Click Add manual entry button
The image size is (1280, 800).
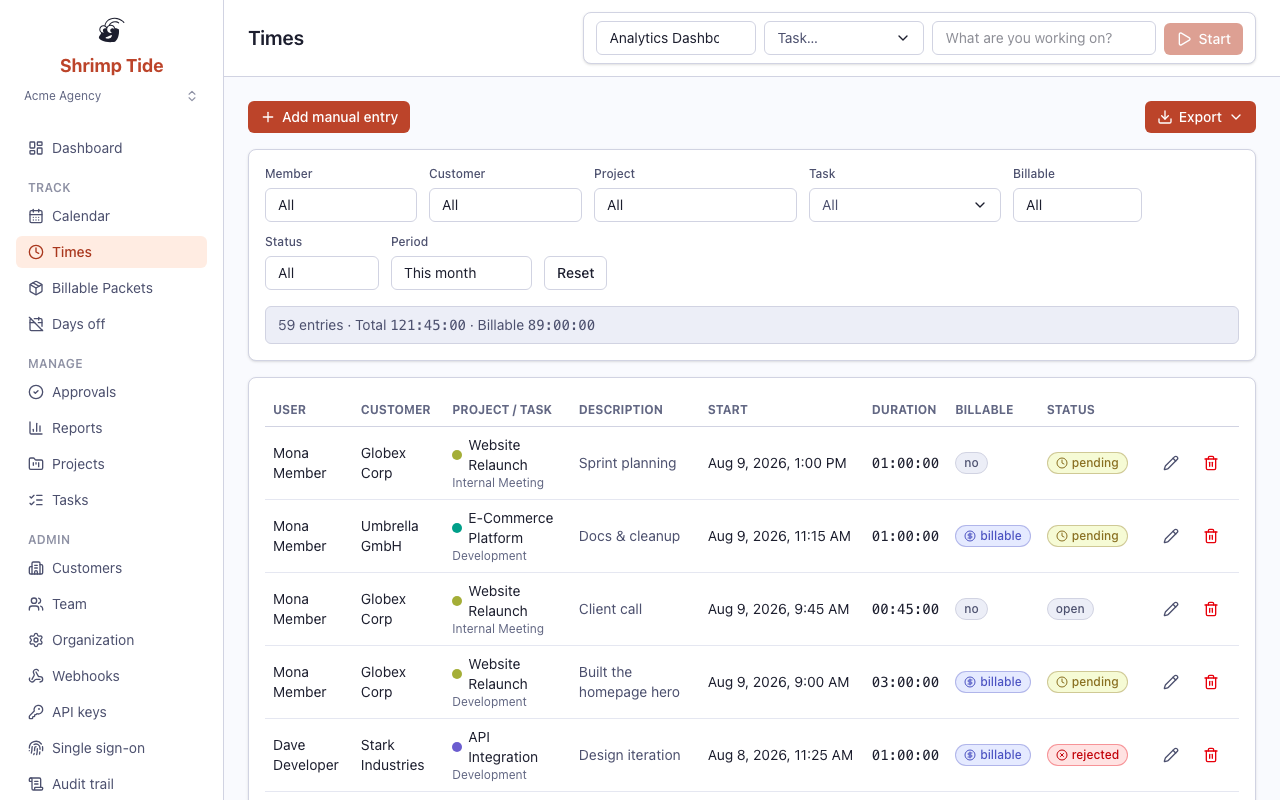tap(329, 117)
